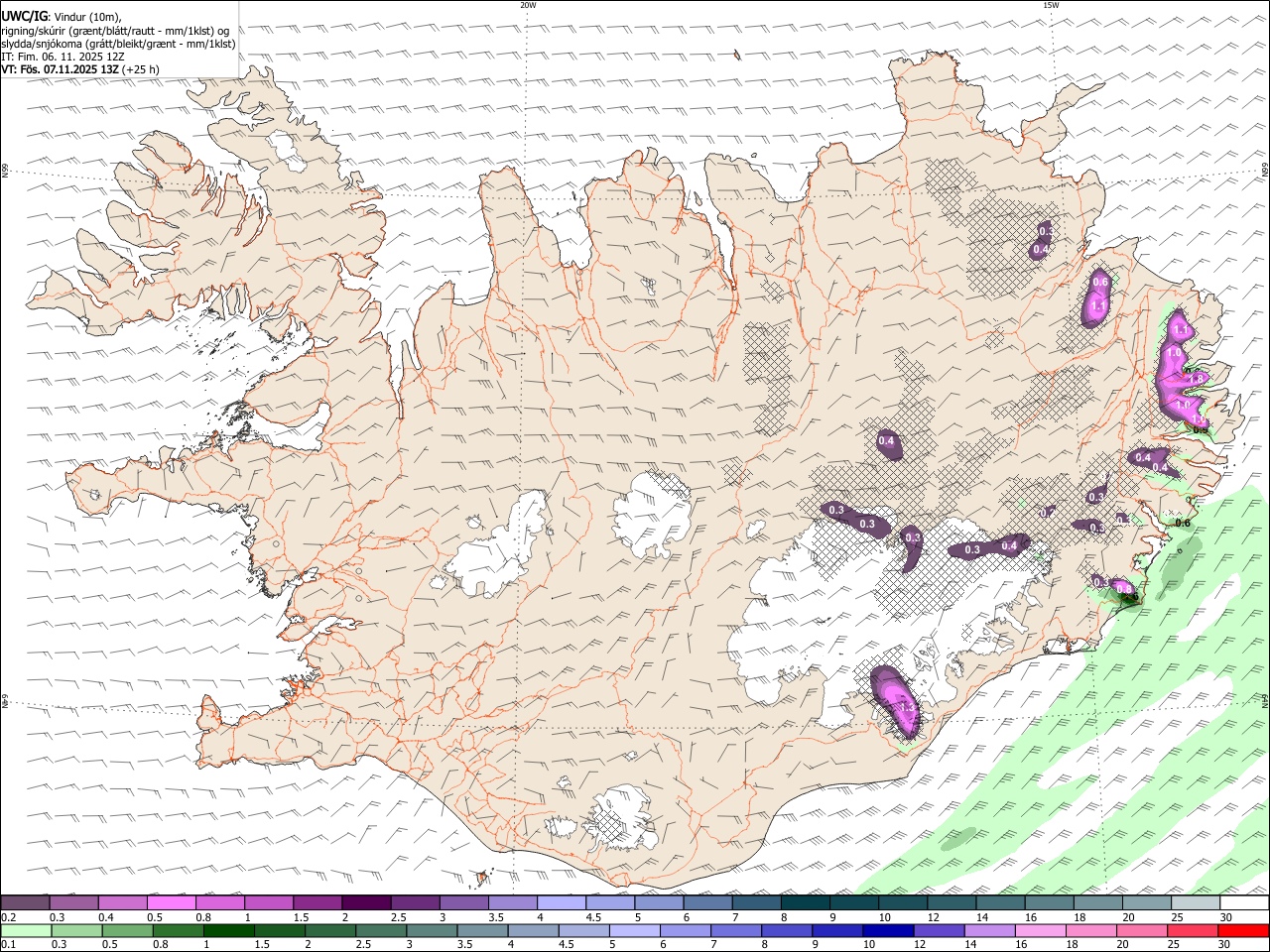Viewport: 1270px width, 952px height.
Task: Select the dark magenta 1.5 swatch on snow scale
Action: [317, 903]
